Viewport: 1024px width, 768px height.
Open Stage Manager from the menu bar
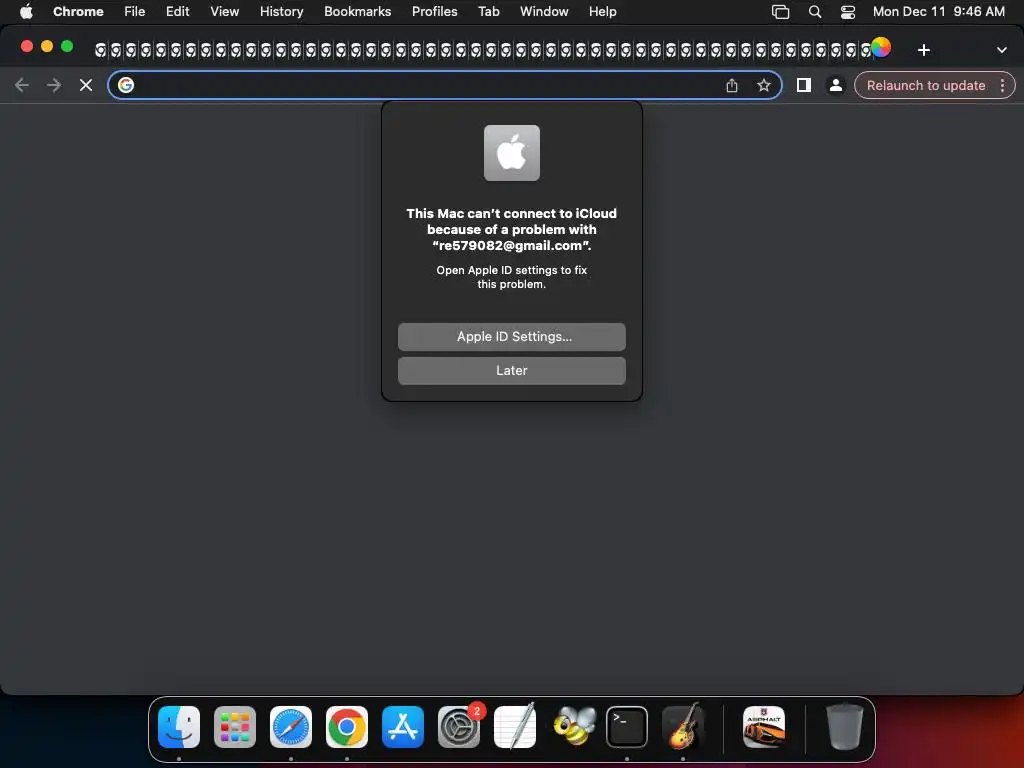tap(780, 12)
